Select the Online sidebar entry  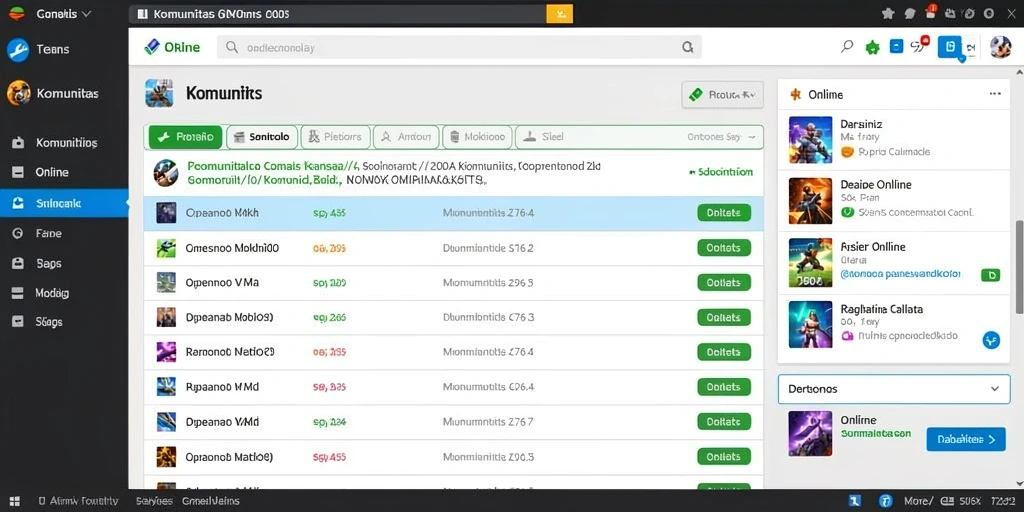point(40,172)
